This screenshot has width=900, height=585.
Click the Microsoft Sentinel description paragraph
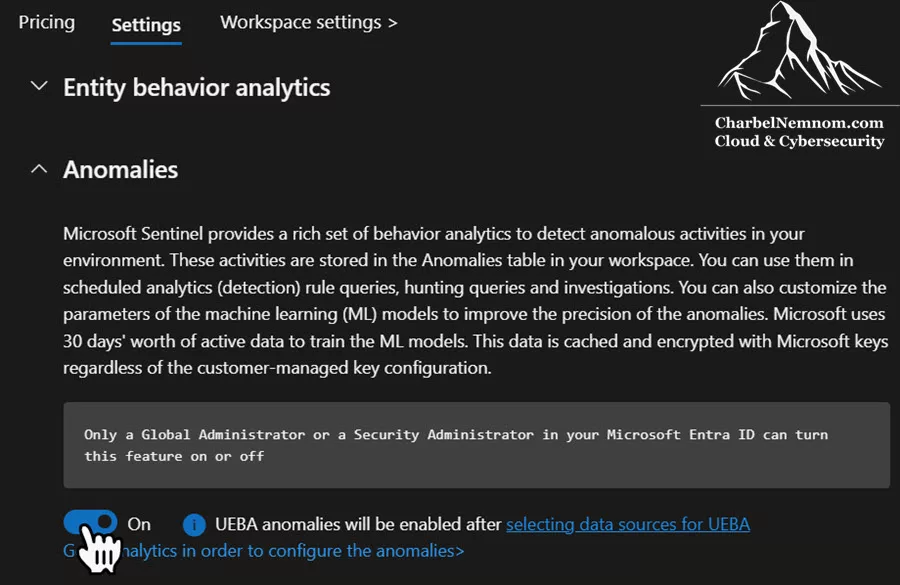pos(475,301)
